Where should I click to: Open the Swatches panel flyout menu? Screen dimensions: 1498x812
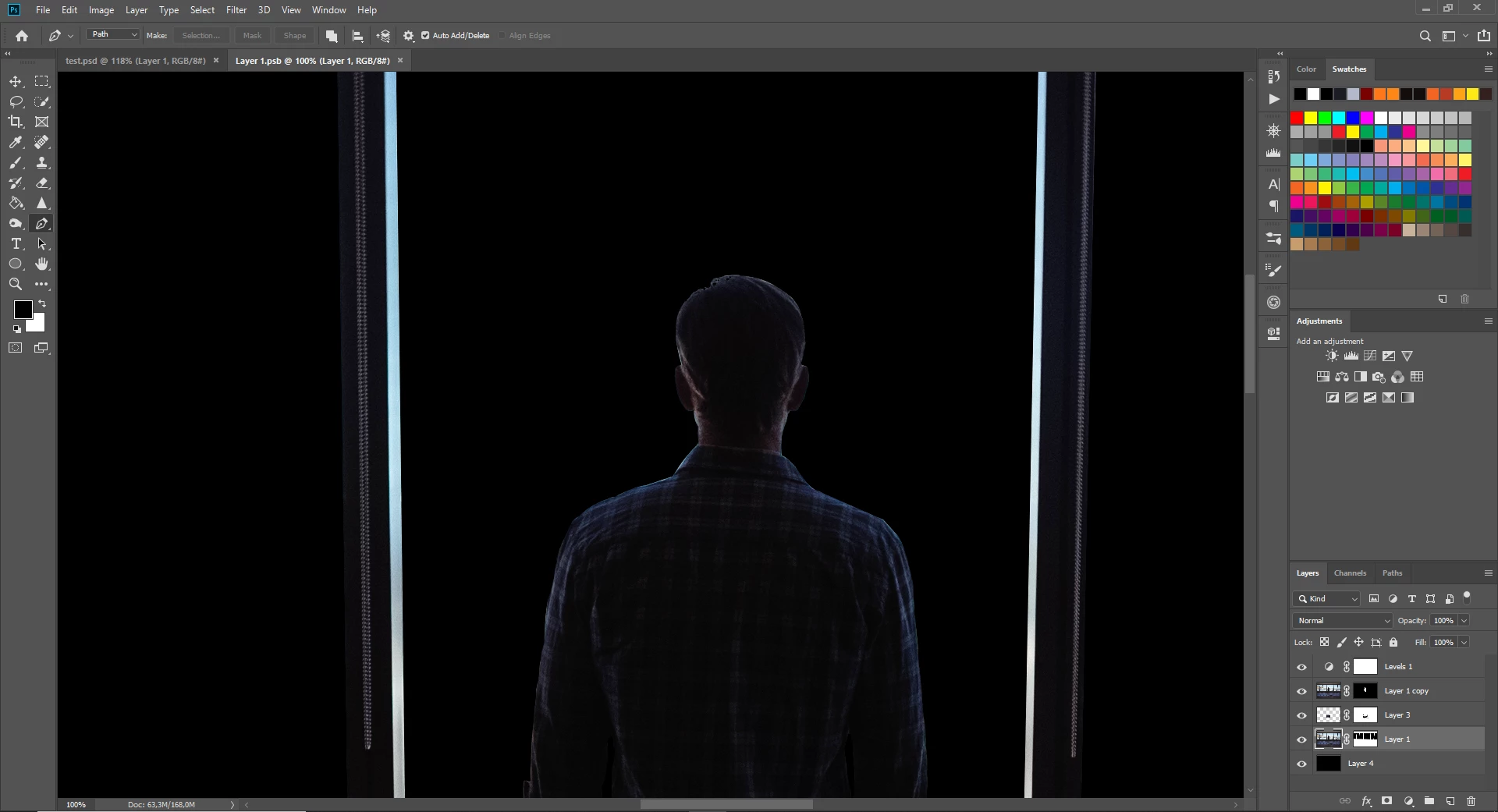pos(1488,69)
